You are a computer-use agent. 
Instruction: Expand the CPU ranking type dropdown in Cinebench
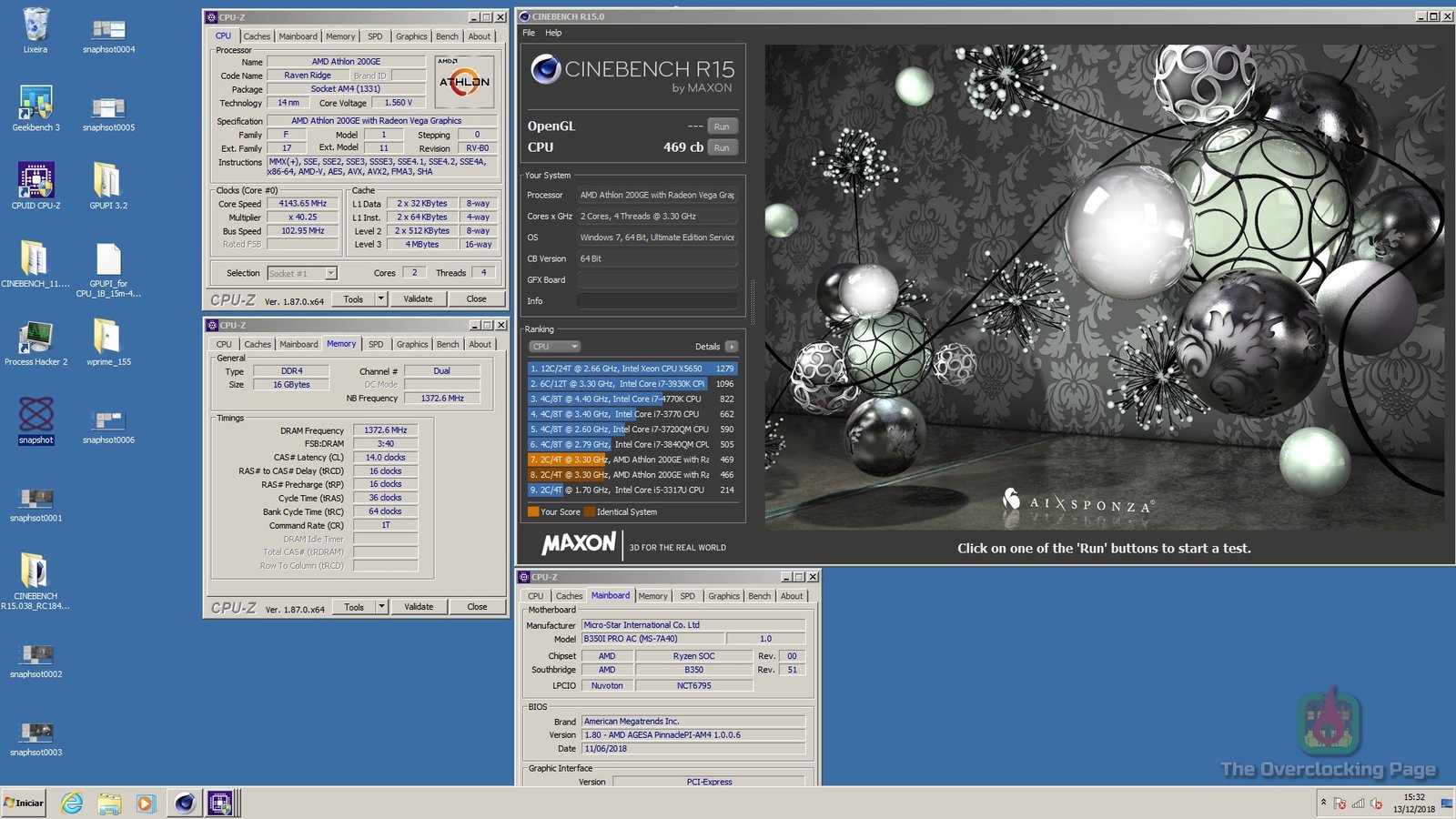point(554,347)
